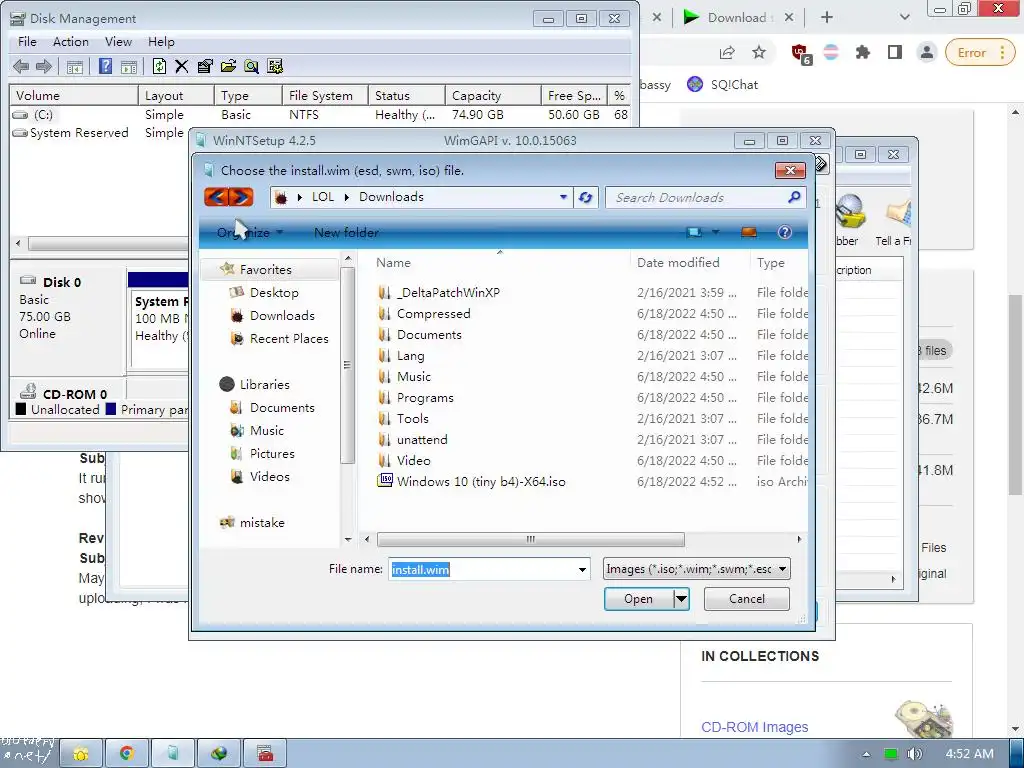Open the Organize dropdown in file dialog
Image resolution: width=1024 pixels, height=768 pixels.
tap(250, 232)
